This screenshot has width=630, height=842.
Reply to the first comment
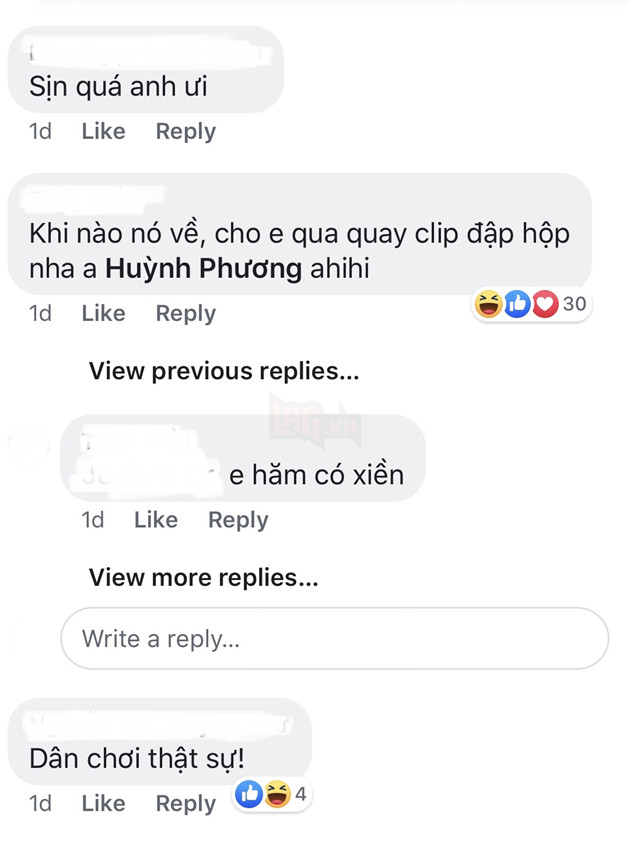pyautogui.click(x=184, y=131)
